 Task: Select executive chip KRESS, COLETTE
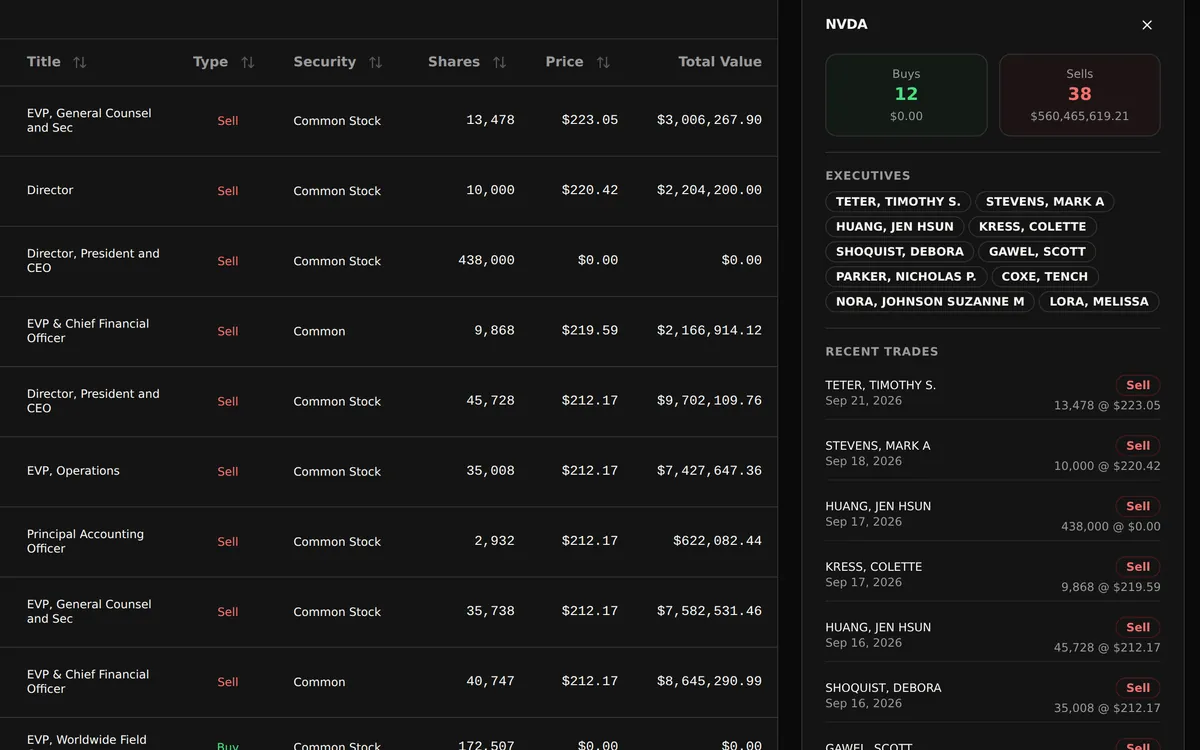(x=1033, y=227)
